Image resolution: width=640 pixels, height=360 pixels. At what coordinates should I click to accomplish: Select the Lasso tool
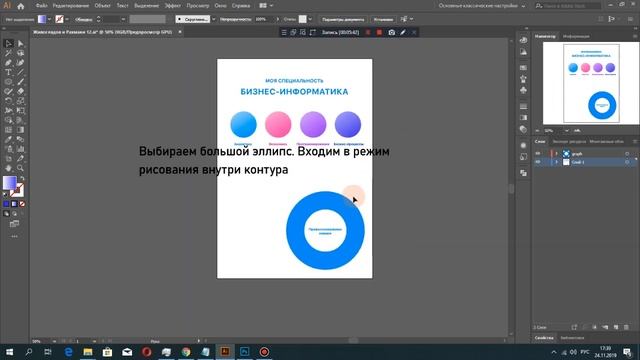[x=20, y=53]
